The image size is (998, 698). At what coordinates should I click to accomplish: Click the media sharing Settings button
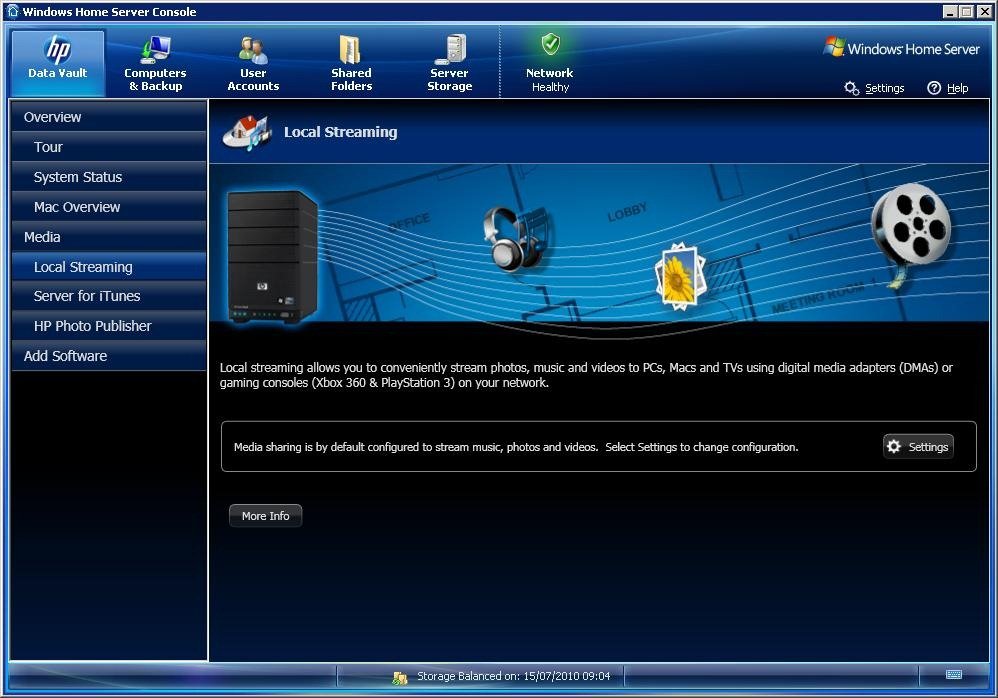[x=918, y=447]
